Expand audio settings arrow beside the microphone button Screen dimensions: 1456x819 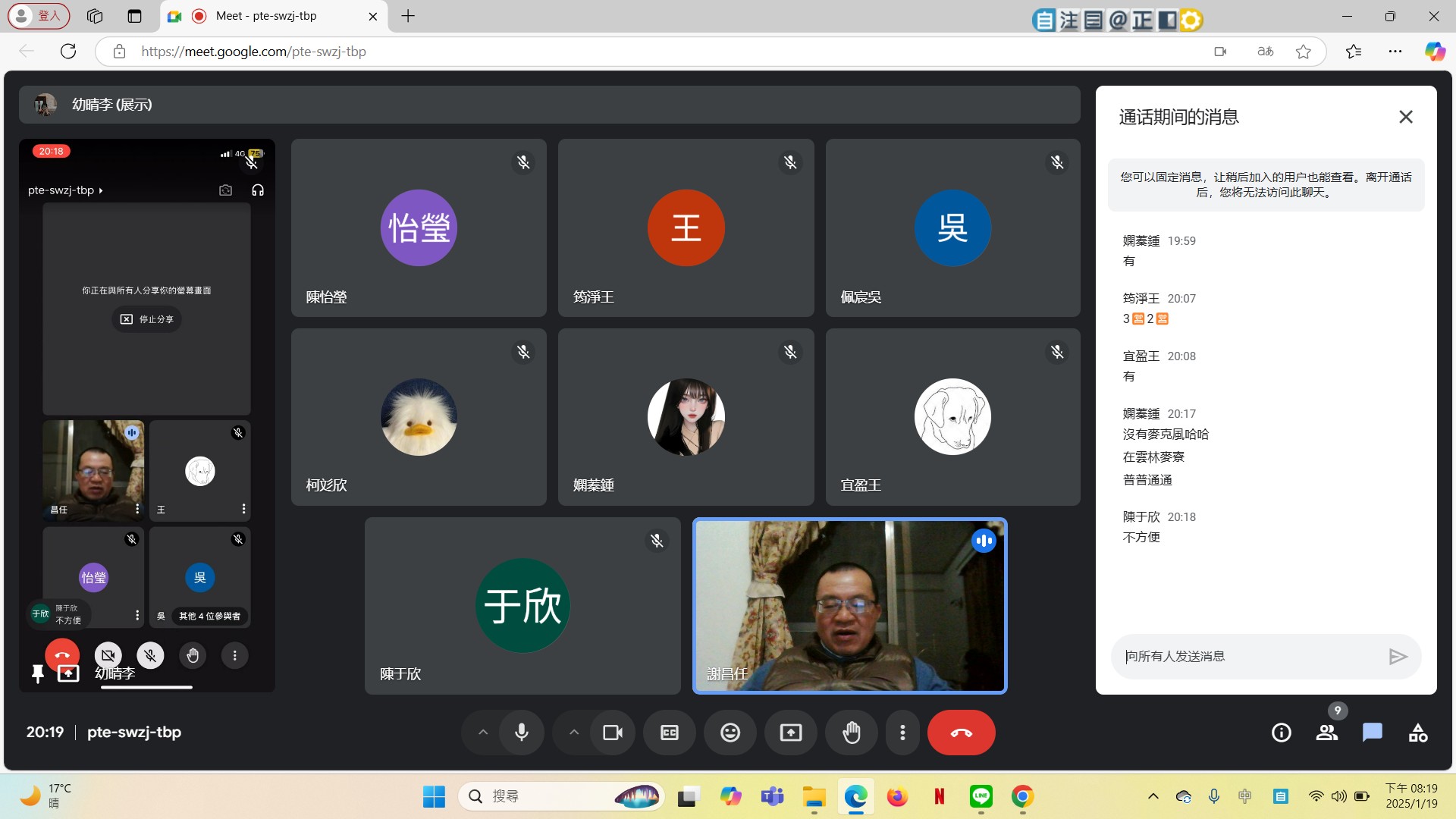pyautogui.click(x=482, y=733)
